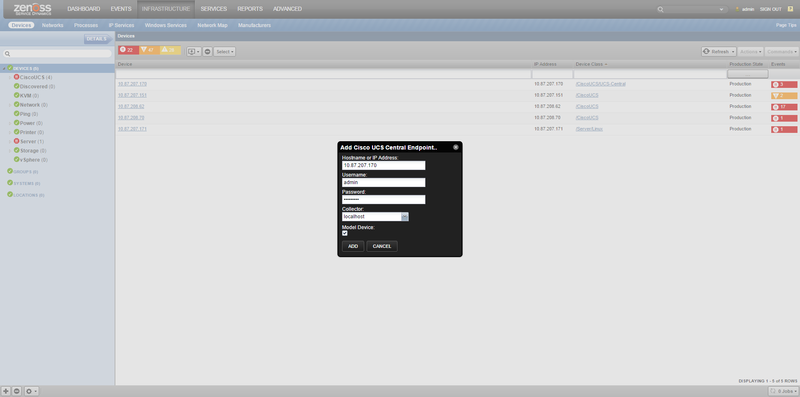Click the green status icon for vSphere

[x=16, y=160]
